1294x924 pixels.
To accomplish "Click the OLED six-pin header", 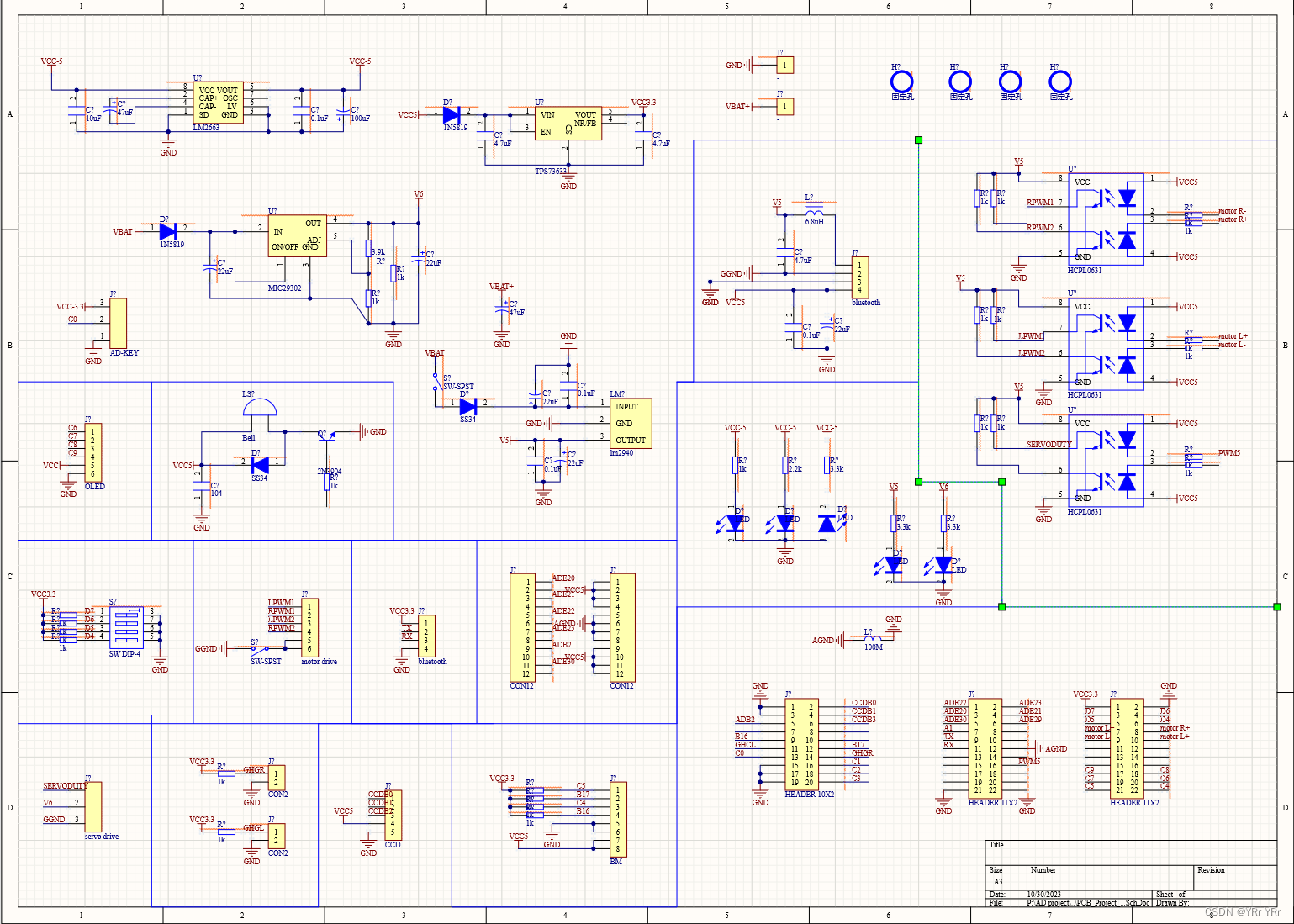I will click(x=93, y=452).
